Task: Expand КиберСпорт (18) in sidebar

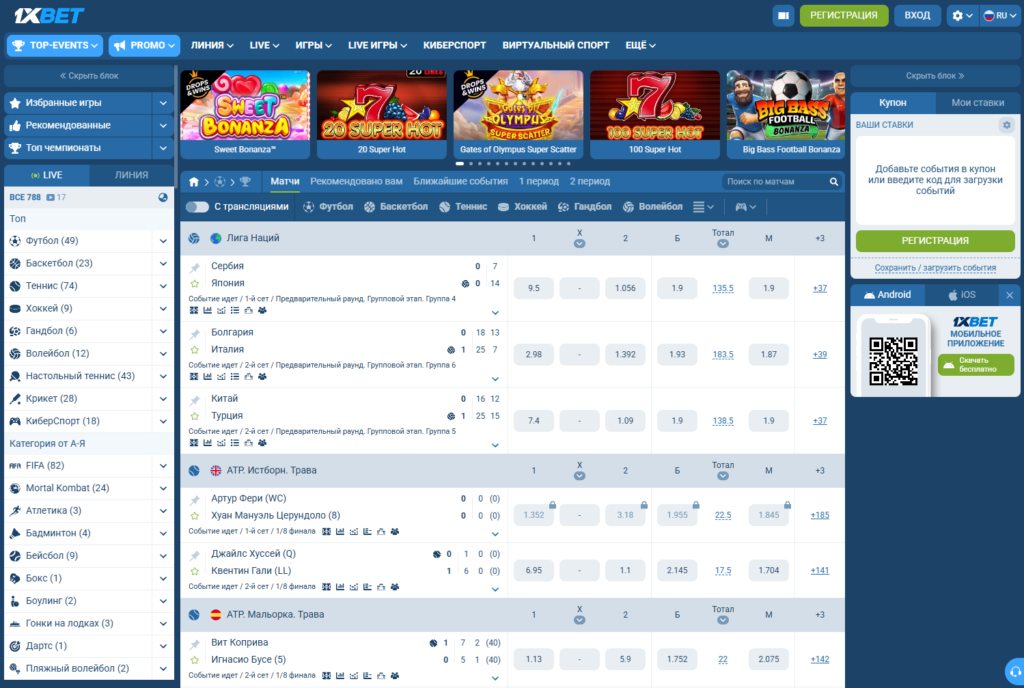Action: click(163, 422)
